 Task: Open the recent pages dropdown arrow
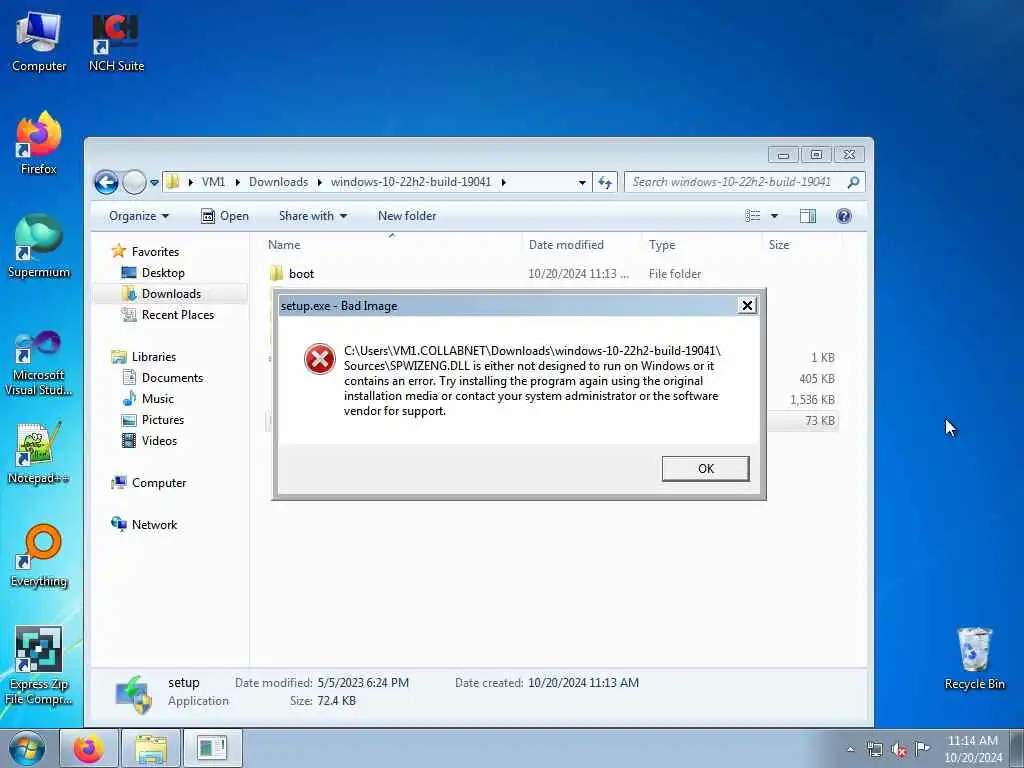tap(154, 183)
